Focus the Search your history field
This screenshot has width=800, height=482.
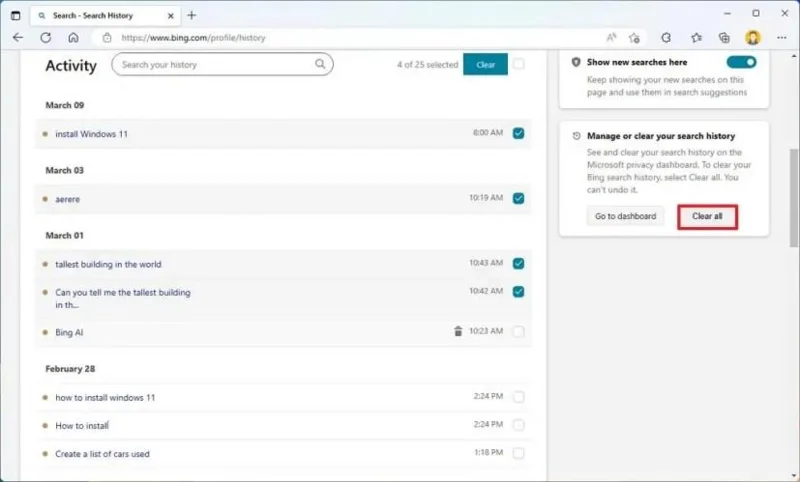pos(222,64)
